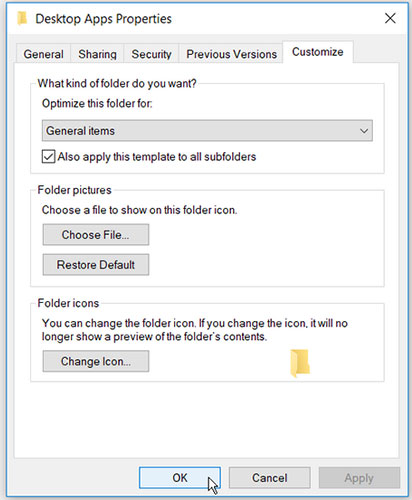Click the Cancel button
Viewport: 412px width, 500px height.
coord(269,478)
